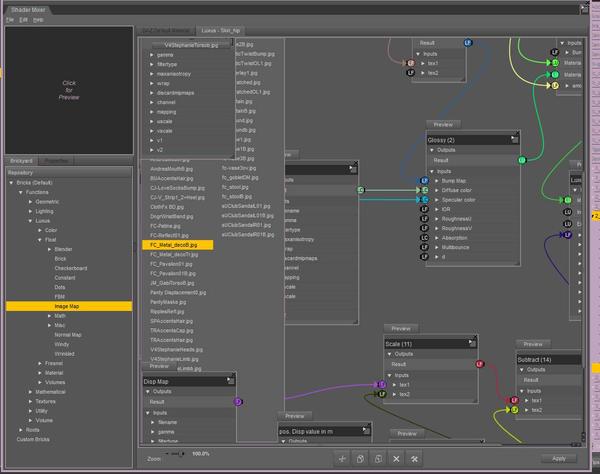Click the Glossy (2) Result output connector
Image resolution: width=600 pixels, height=474 pixels.
[522, 160]
